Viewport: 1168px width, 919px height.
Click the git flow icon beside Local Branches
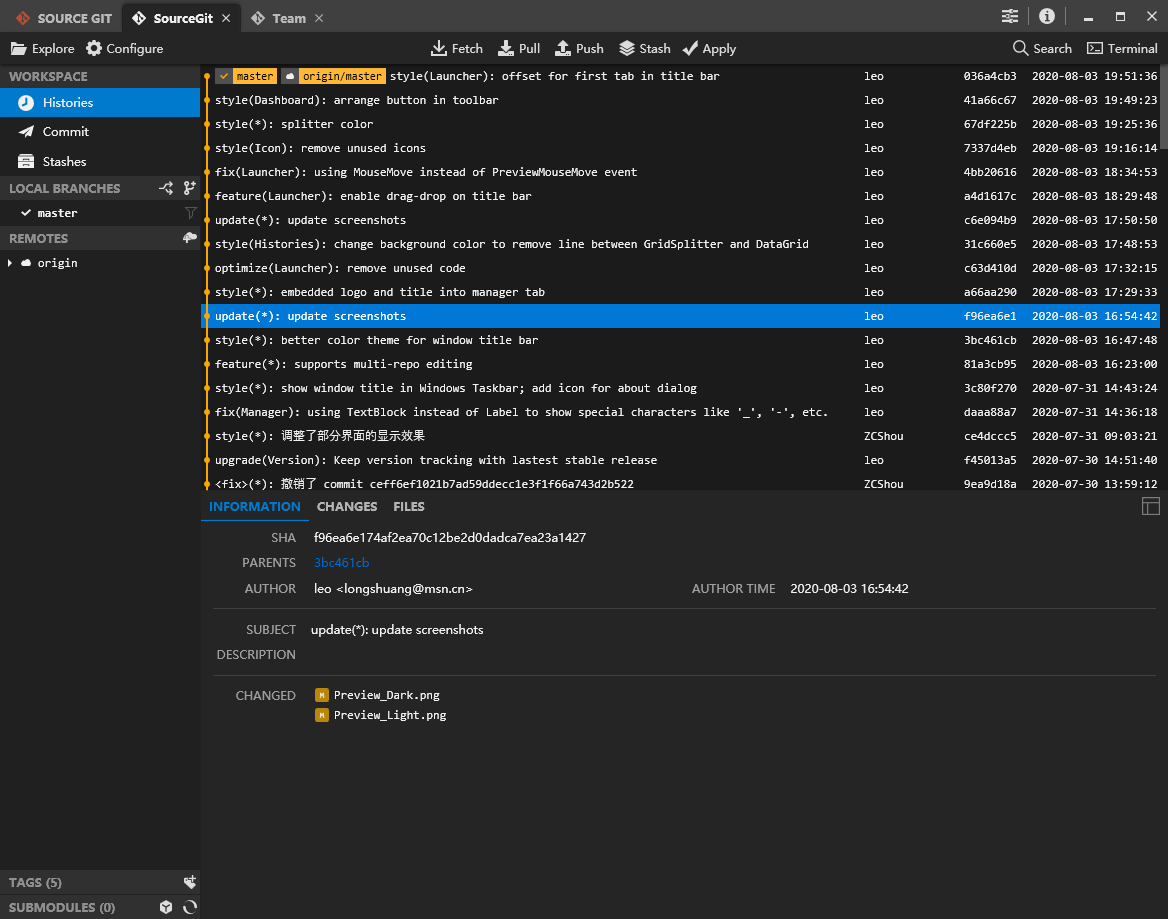[x=166, y=188]
